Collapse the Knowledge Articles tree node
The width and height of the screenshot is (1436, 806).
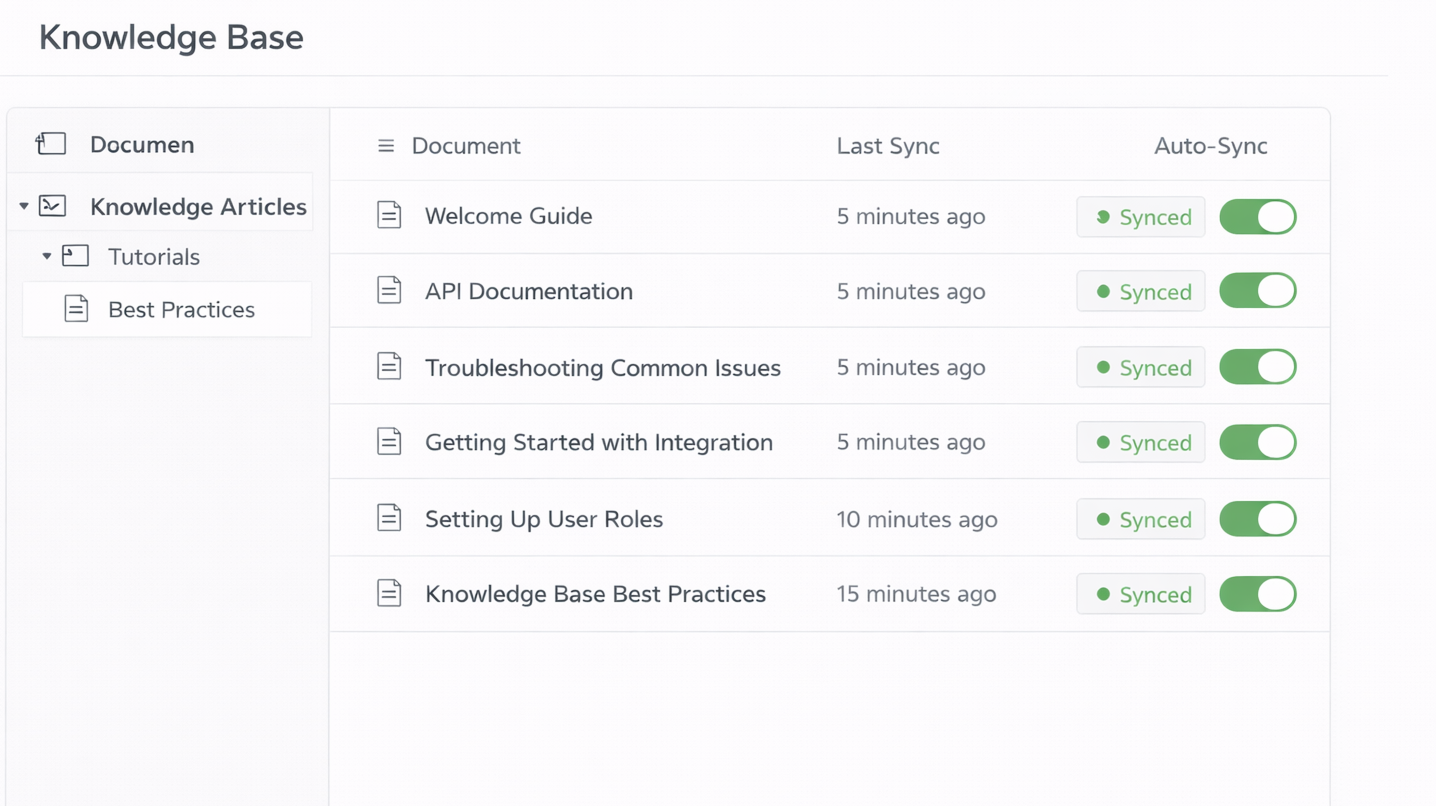23,206
